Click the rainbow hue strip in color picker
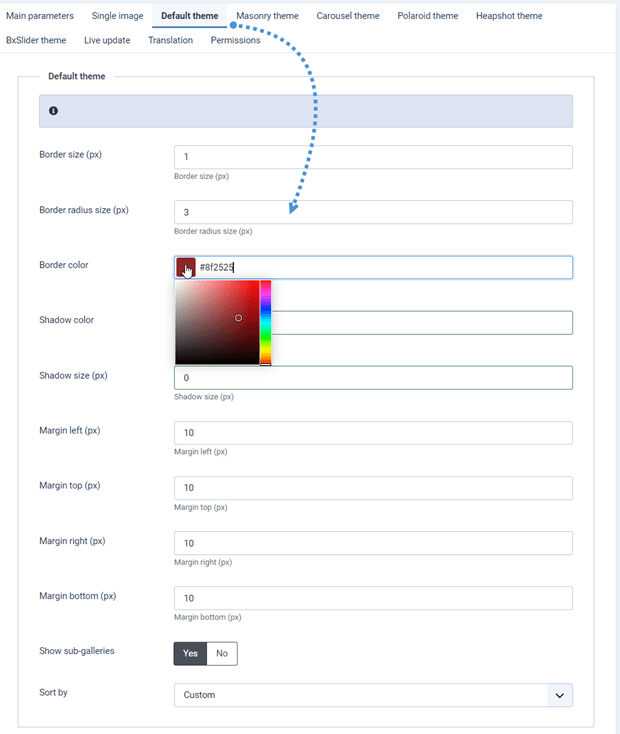This screenshot has width=620, height=734. [266, 322]
